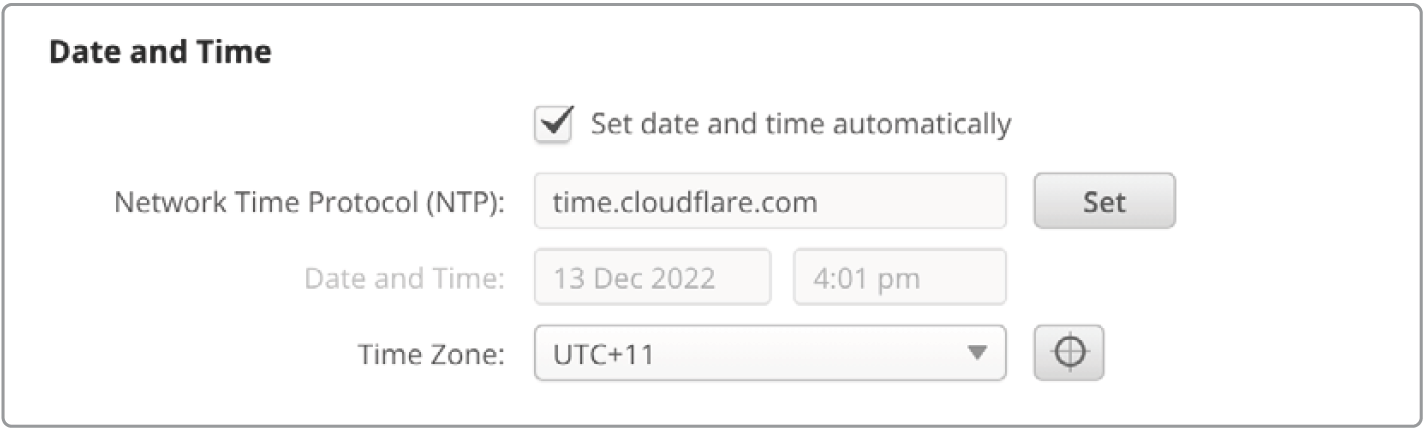Click the 4:01 pm time field
Viewport: 1424px width, 431px height.
point(899,277)
